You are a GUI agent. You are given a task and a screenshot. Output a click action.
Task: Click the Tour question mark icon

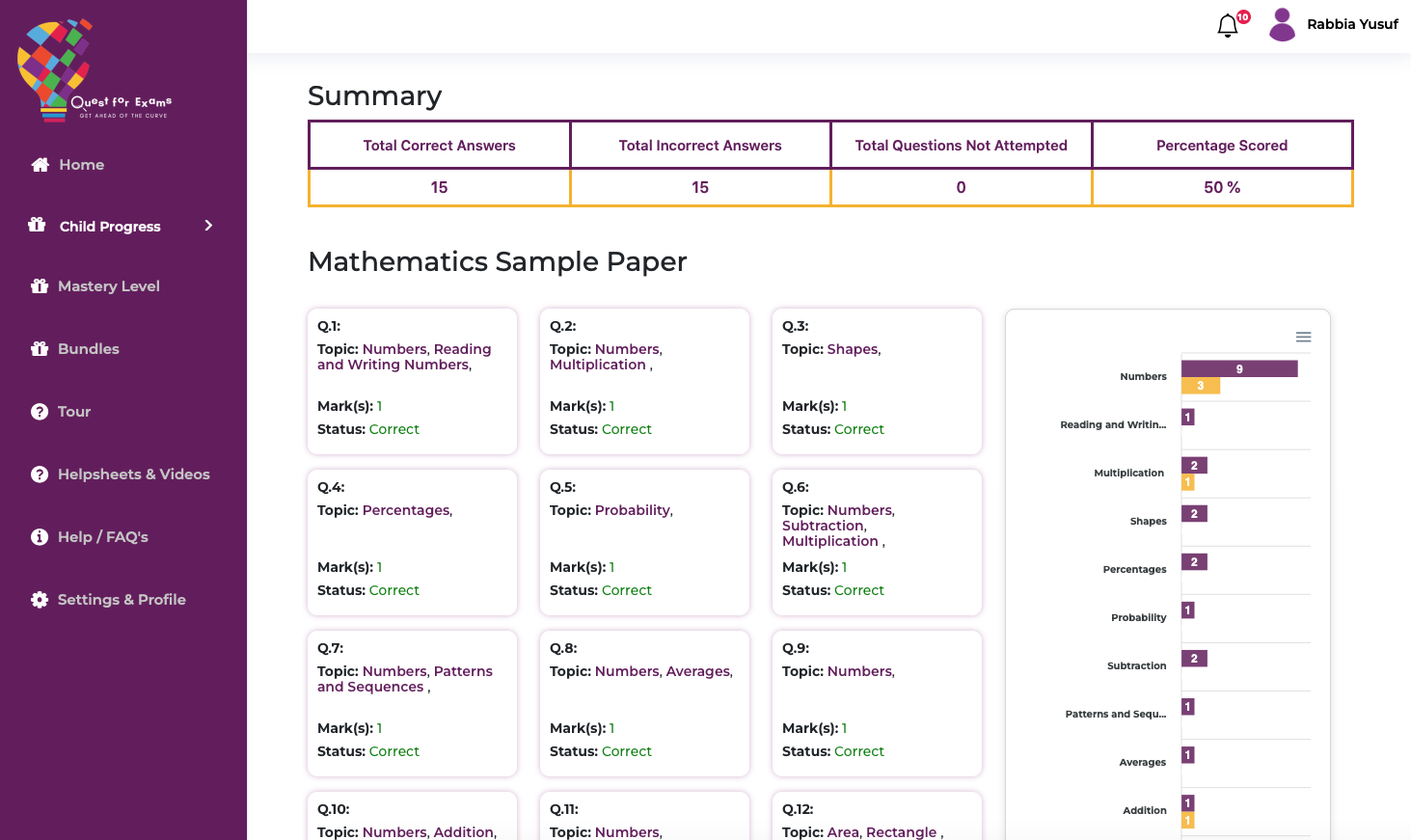point(40,412)
